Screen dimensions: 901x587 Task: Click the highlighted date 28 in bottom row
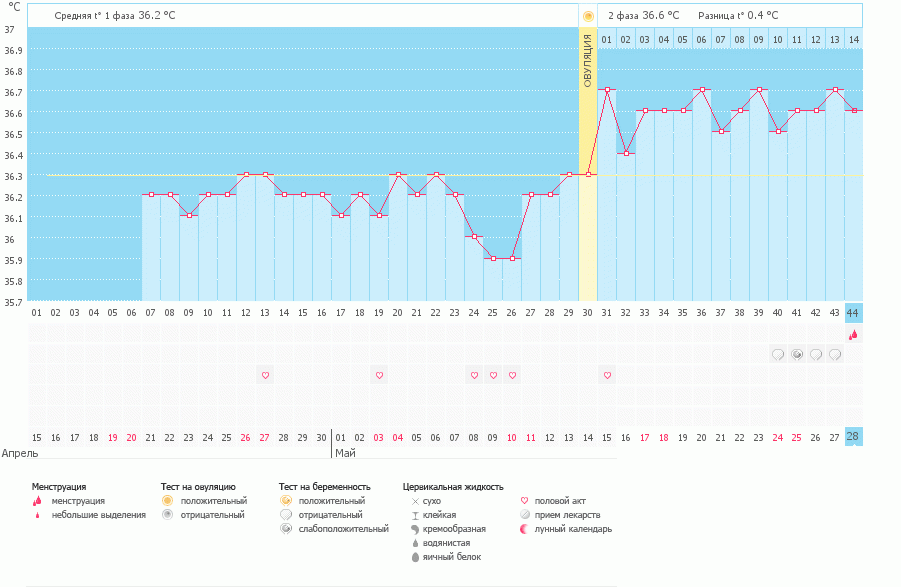[x=853, y=437]
